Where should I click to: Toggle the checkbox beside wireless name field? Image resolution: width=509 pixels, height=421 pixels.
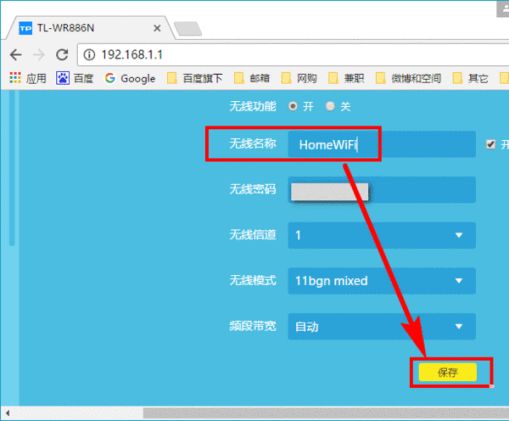click(490, 144)
